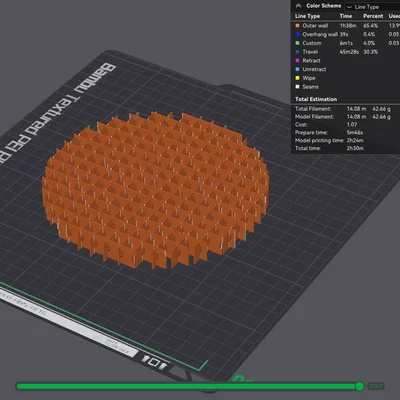Click the middle of the horizontal move slider track

click(x=190, y=386)
